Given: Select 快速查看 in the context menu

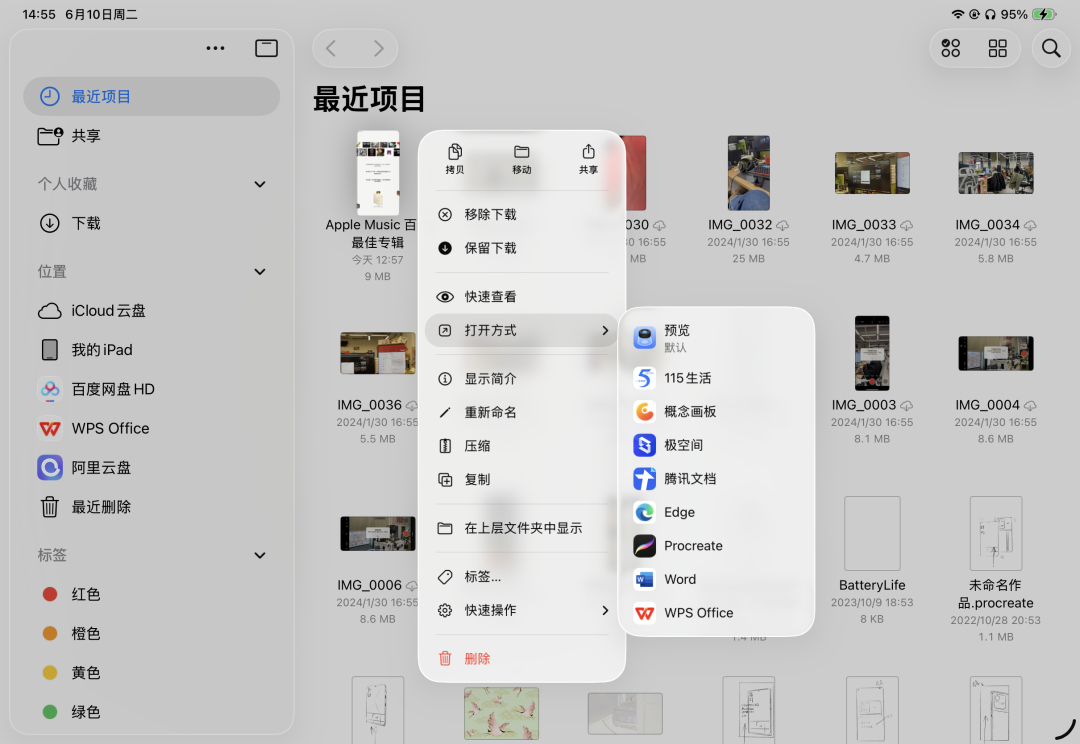Looking at the screenshot, I should point(522,297).
